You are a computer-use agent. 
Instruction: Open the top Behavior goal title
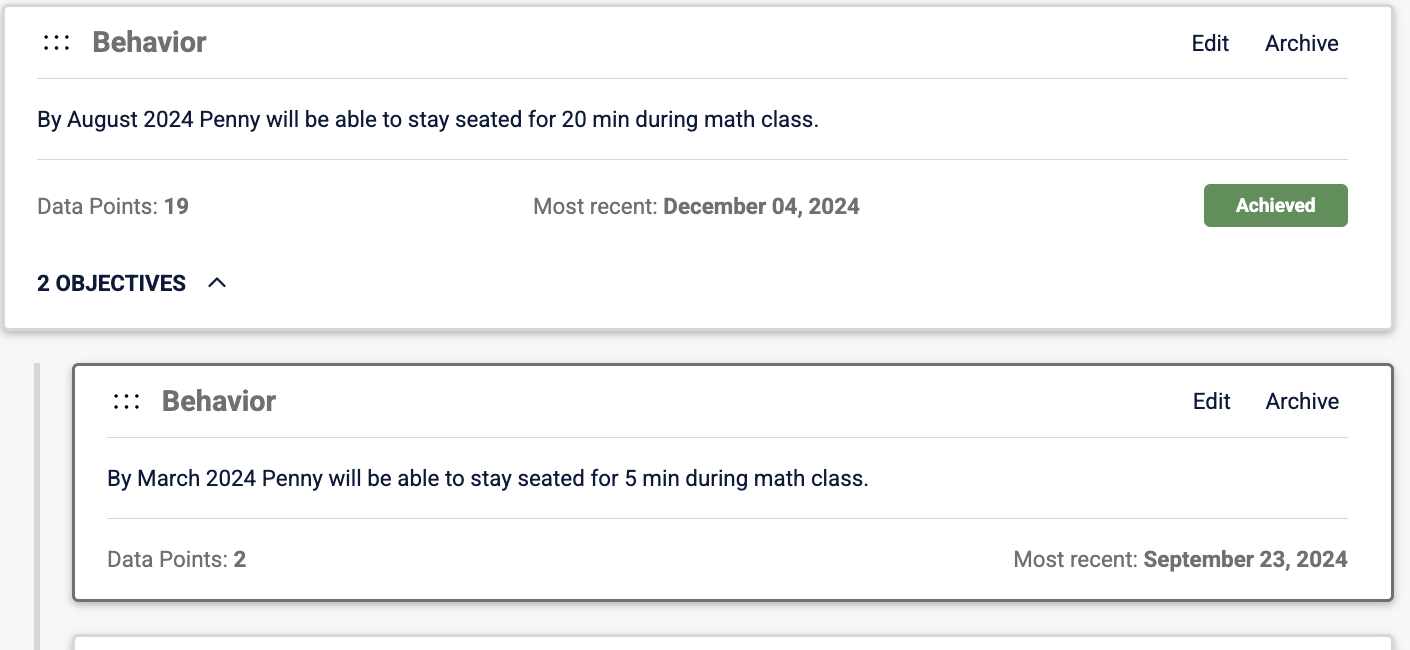149,42
